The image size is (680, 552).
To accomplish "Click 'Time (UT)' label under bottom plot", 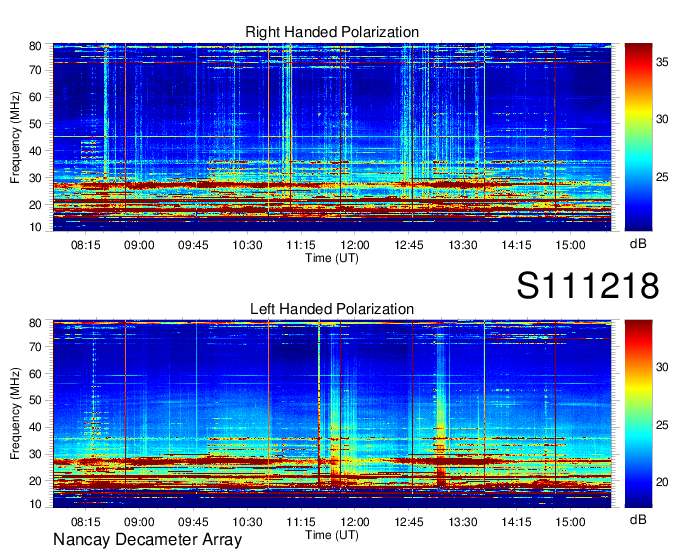I will coord(332,535).
